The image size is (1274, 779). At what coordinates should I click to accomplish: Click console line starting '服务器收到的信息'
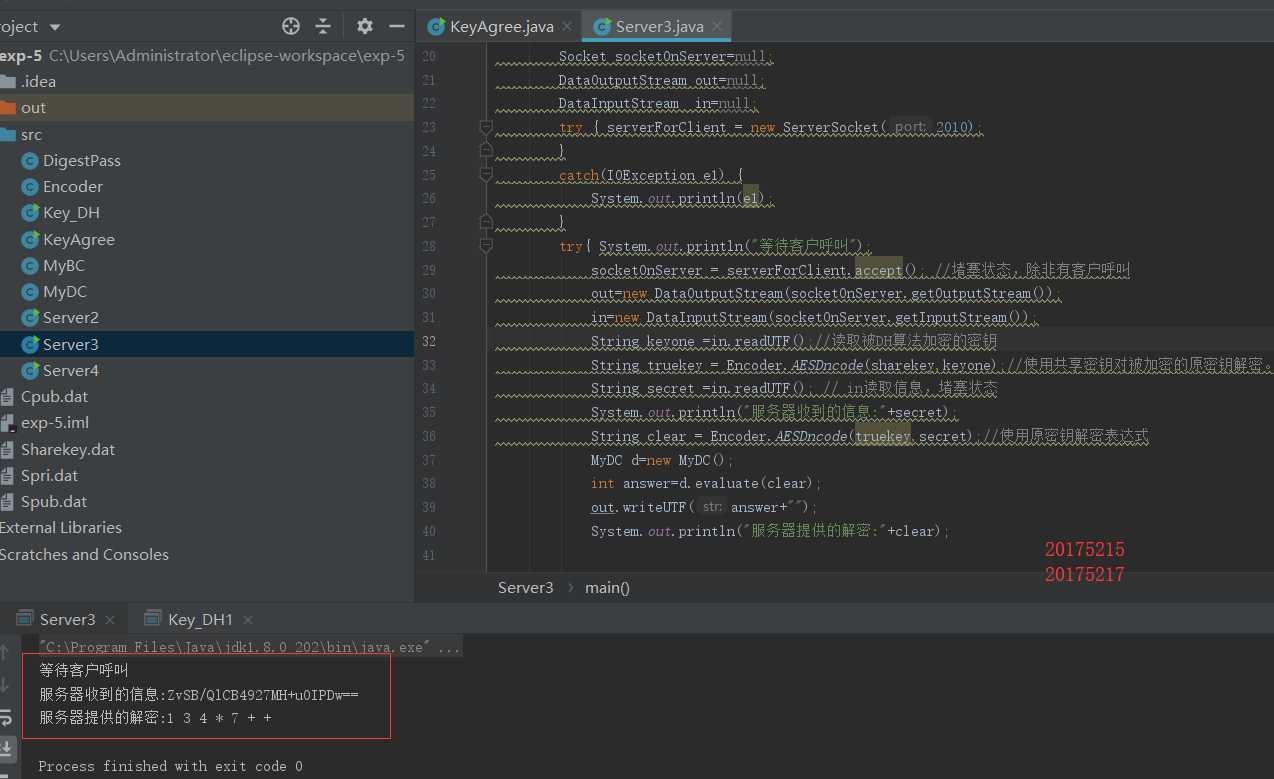[199, 694]
